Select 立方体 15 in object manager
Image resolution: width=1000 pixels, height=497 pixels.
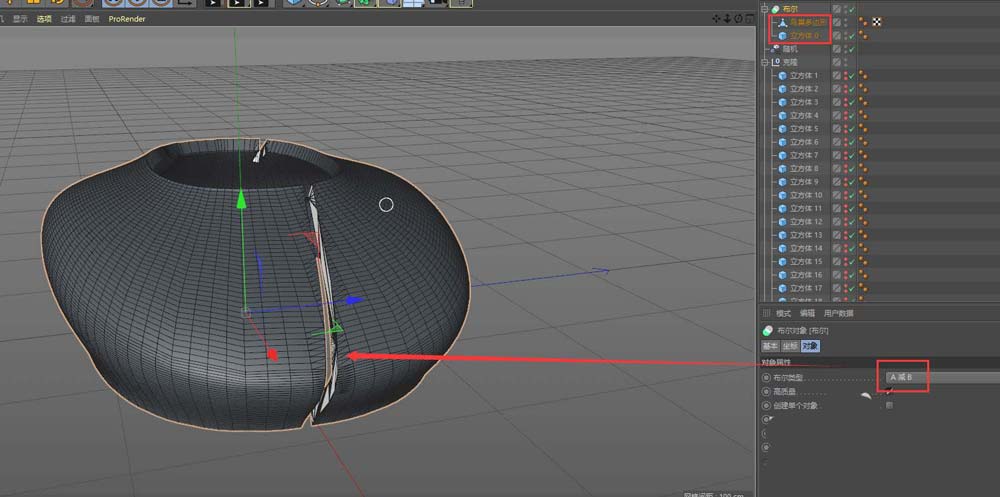point(806,262)
